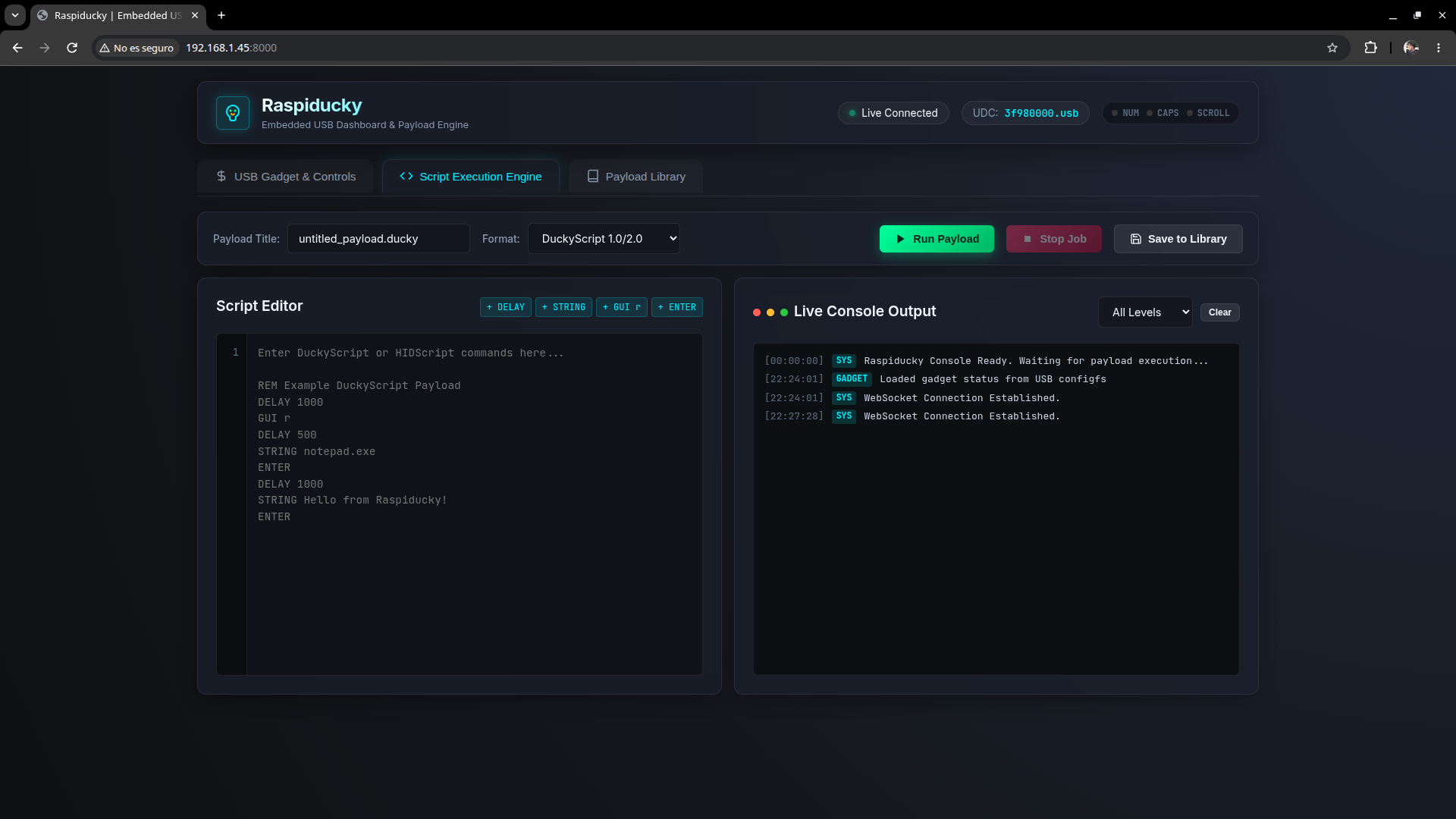Switch to the Payload Library tab
Viewport: 1456px width, 819px height.
(636, 177)
